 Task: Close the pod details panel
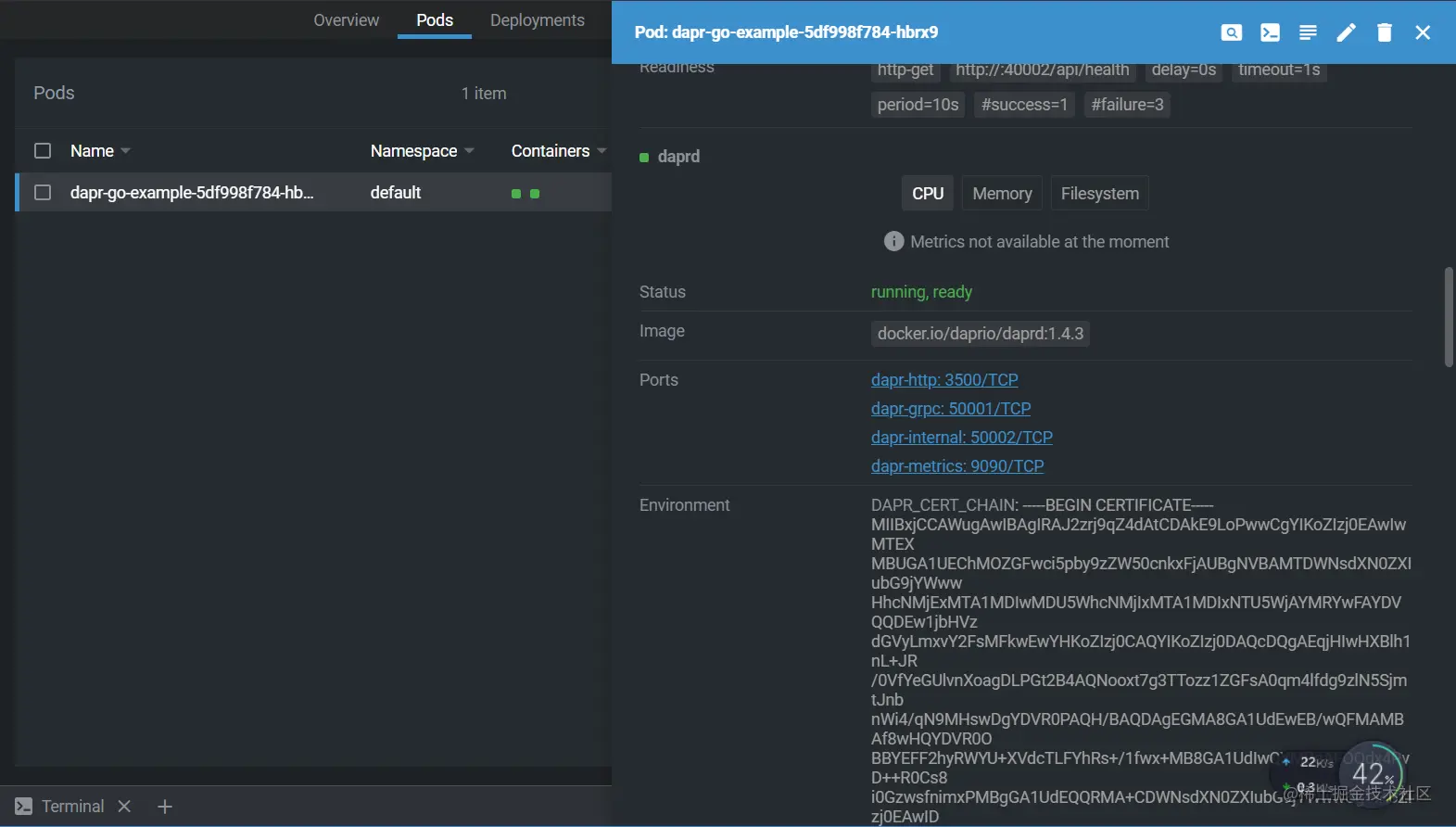(x=1423, y=32)
